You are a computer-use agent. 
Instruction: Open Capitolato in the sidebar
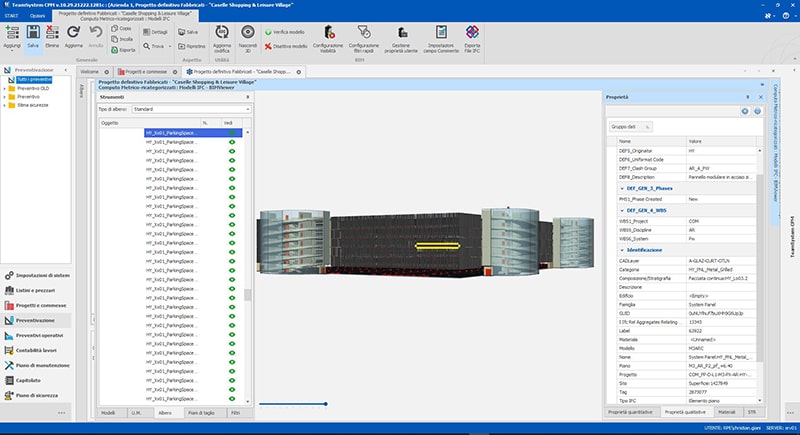tap(22, 380)
